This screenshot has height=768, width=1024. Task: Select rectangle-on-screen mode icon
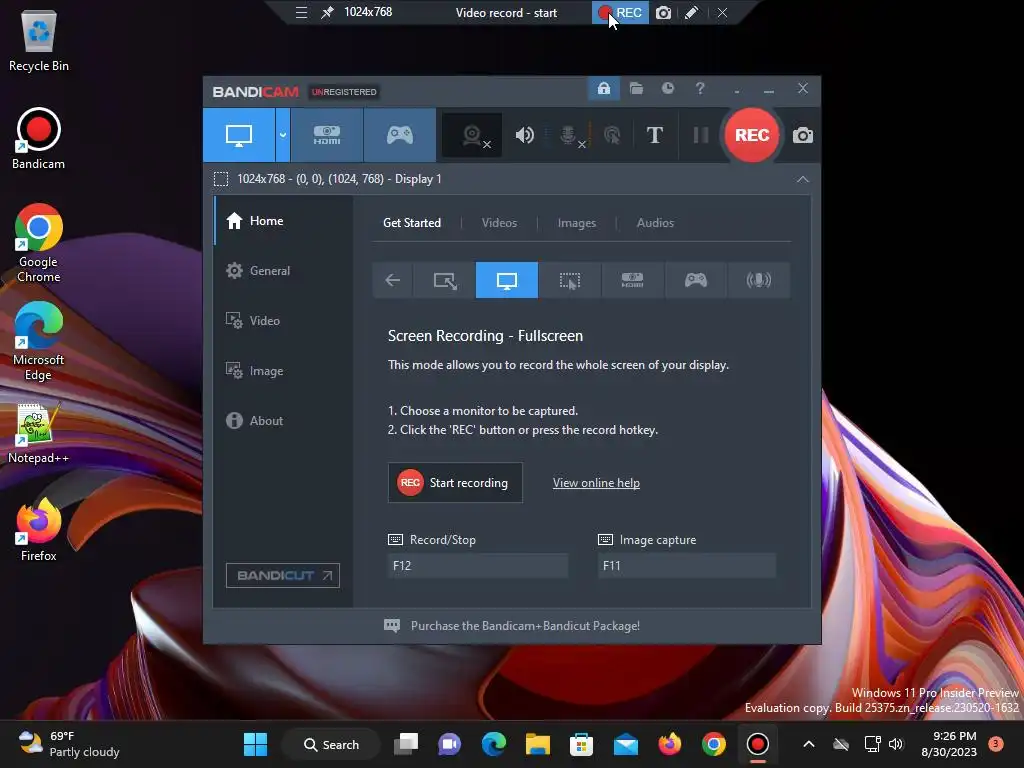[445, 280]
